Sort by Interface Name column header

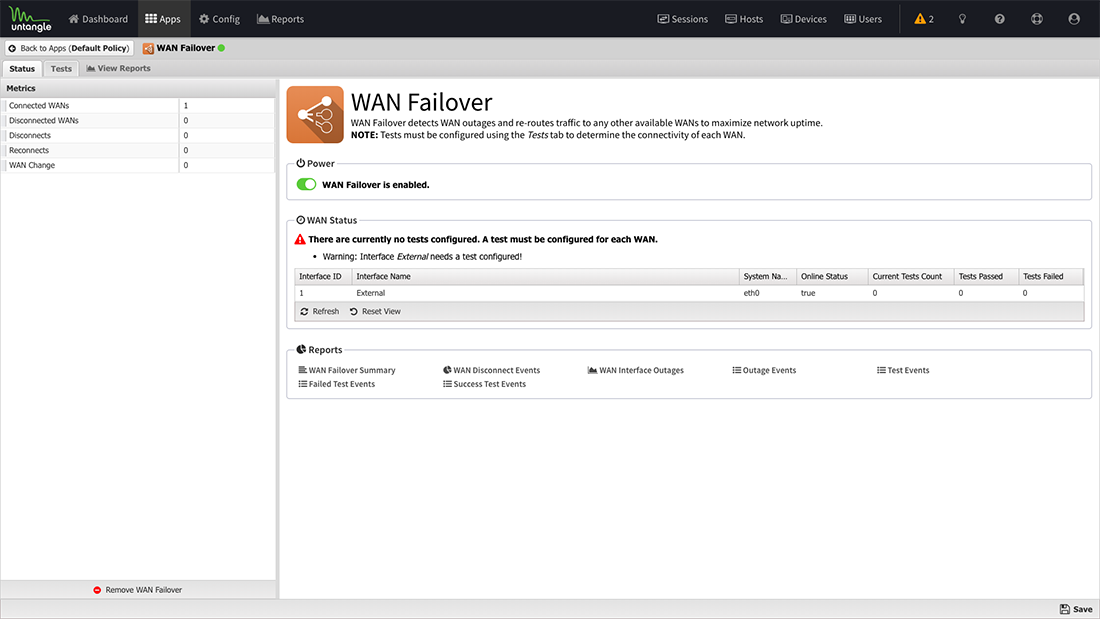click(545, 277)
